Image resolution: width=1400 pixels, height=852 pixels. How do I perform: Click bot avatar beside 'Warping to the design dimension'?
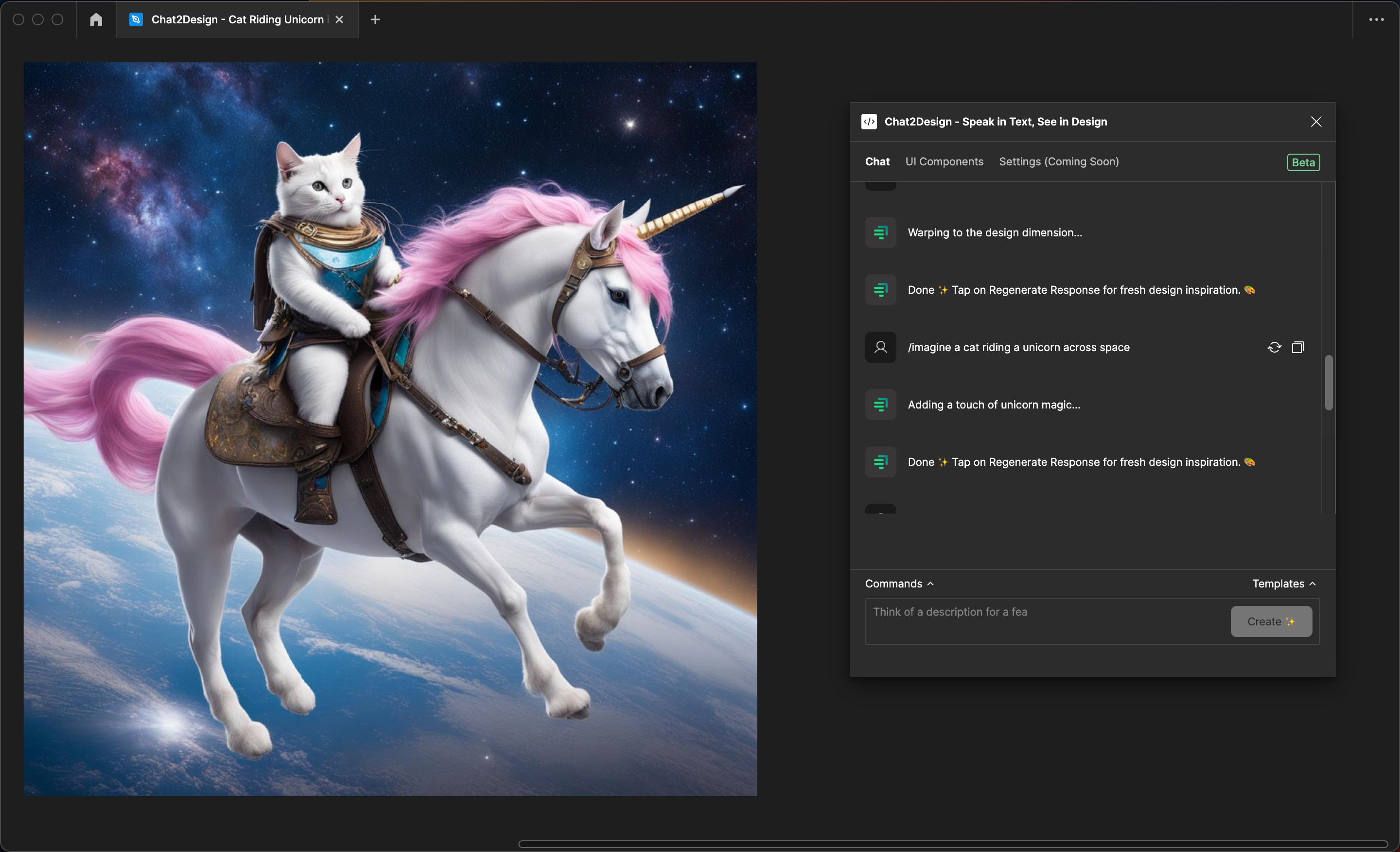(880, 232)
